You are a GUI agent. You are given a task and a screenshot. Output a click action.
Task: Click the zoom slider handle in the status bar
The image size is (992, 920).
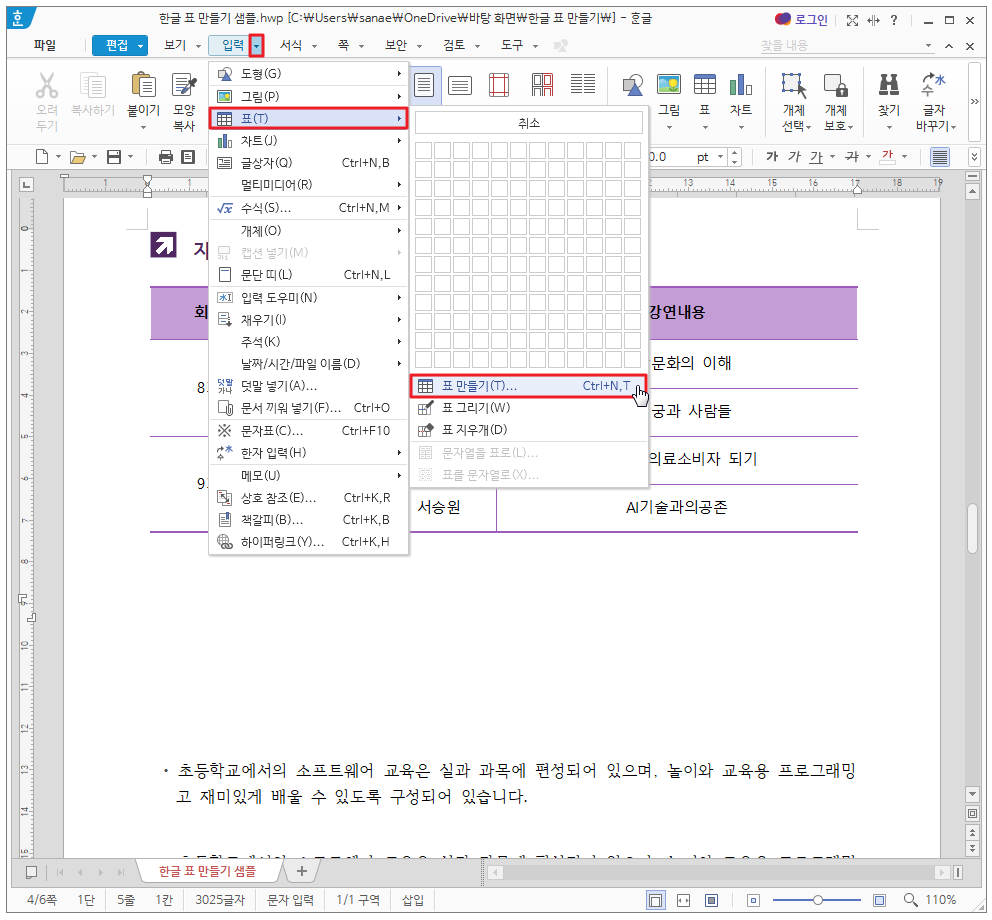point(817,900)
